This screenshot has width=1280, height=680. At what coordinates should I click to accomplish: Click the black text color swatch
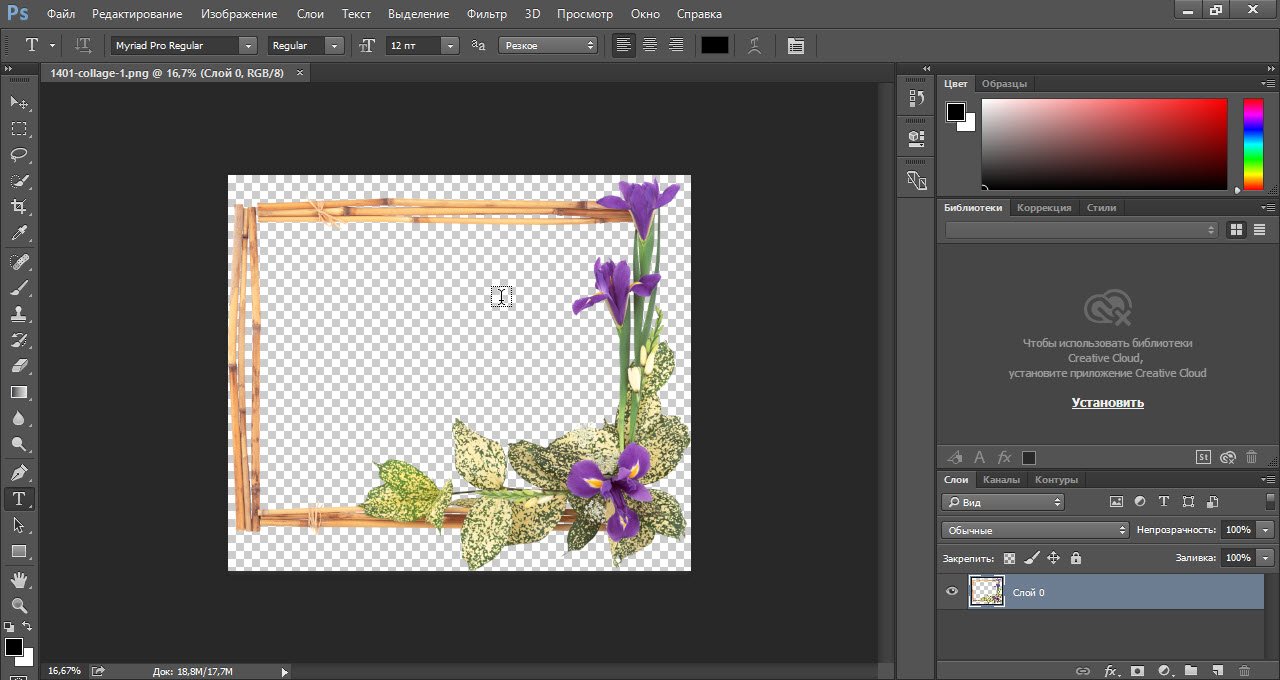pyautogui.click(x=714, y=46)
